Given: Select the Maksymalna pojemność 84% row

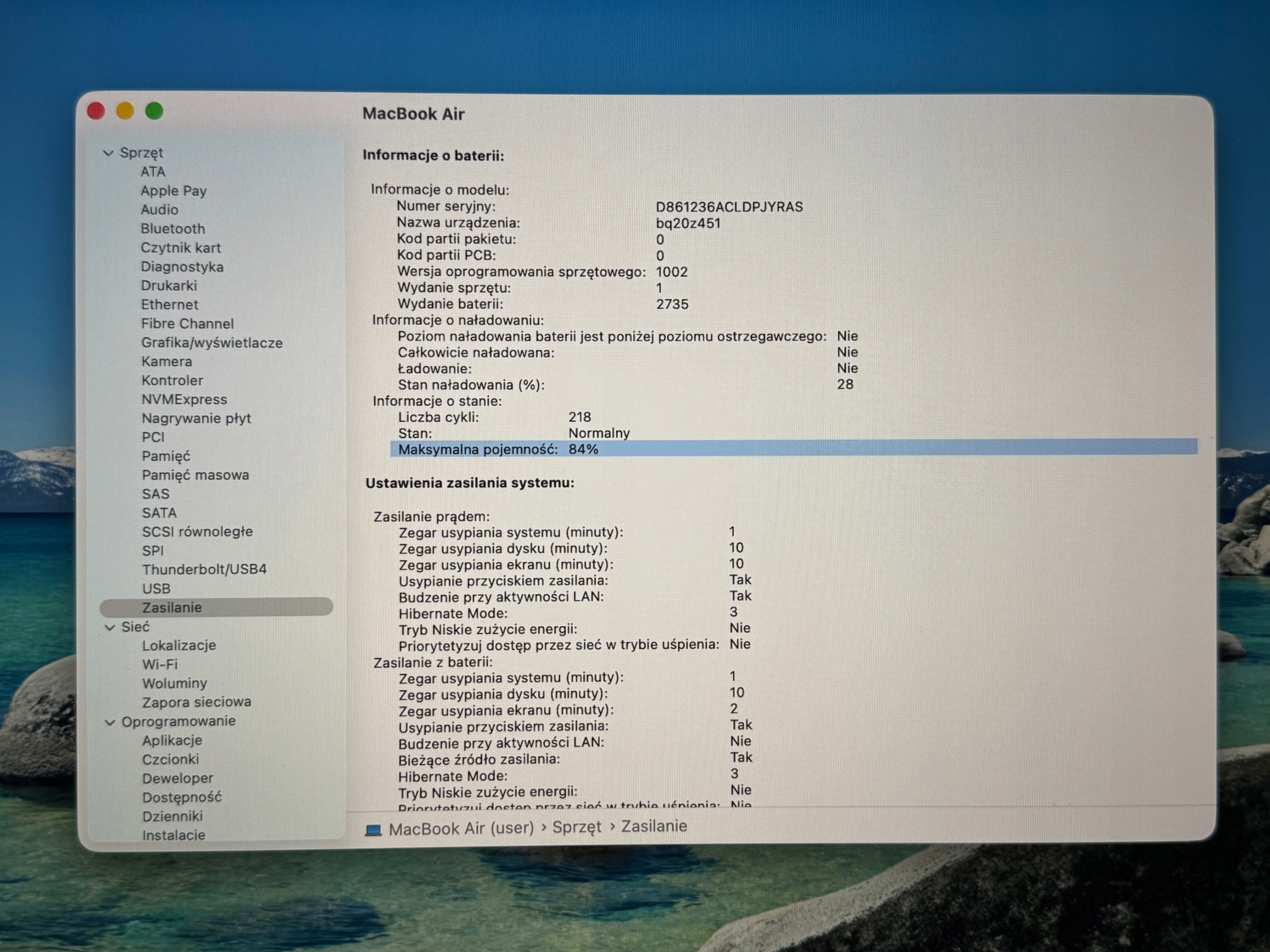Looking at the screenshot, I should coord(794,449).
